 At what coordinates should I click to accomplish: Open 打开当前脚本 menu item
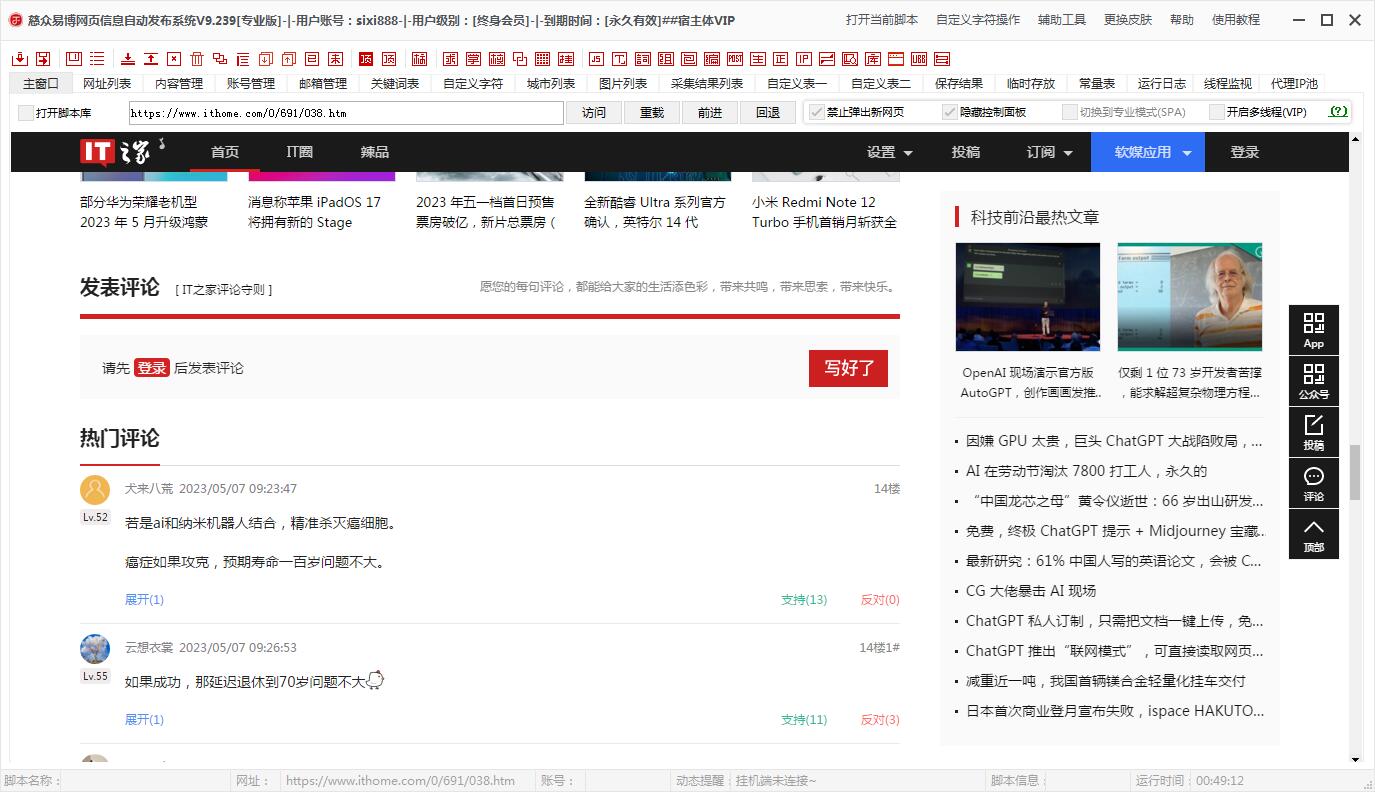882,19
